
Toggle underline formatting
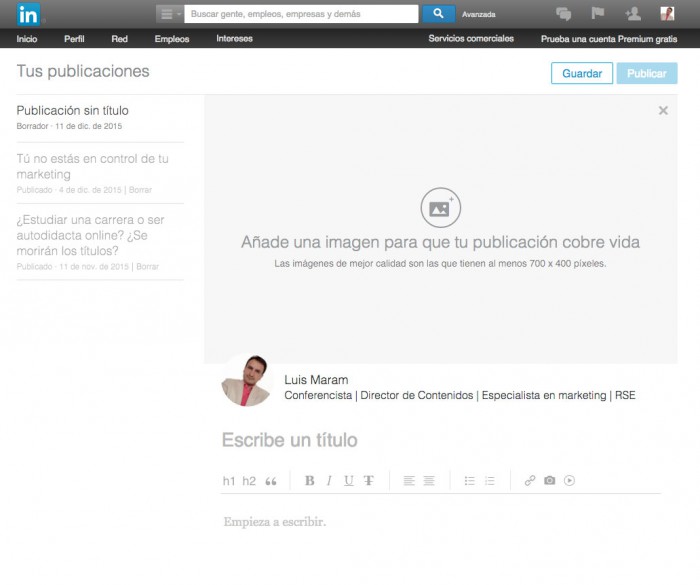click(x=349, y=481)
